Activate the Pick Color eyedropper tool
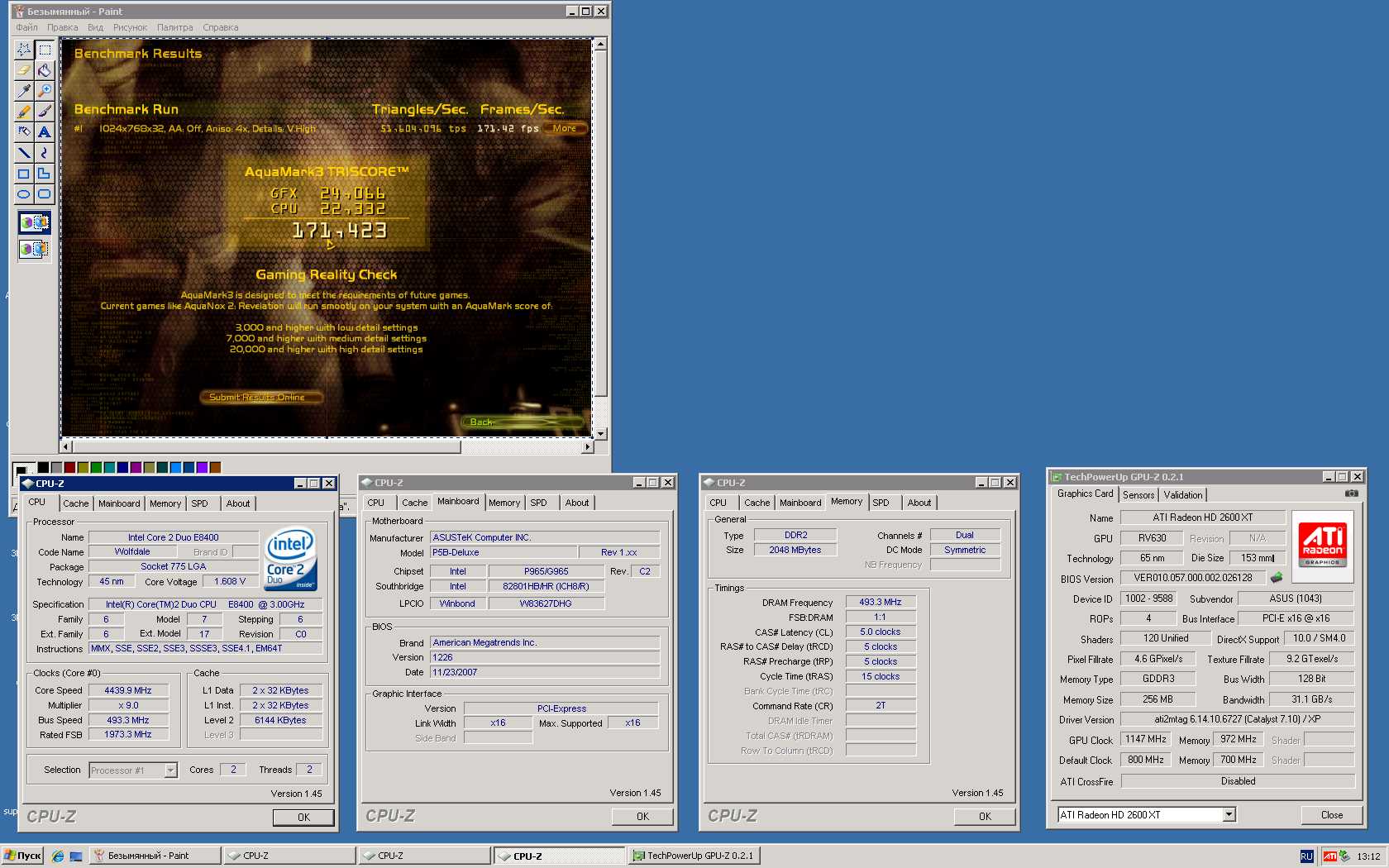The height and width of the screenshot is (868, 1389). coord(24,91)
